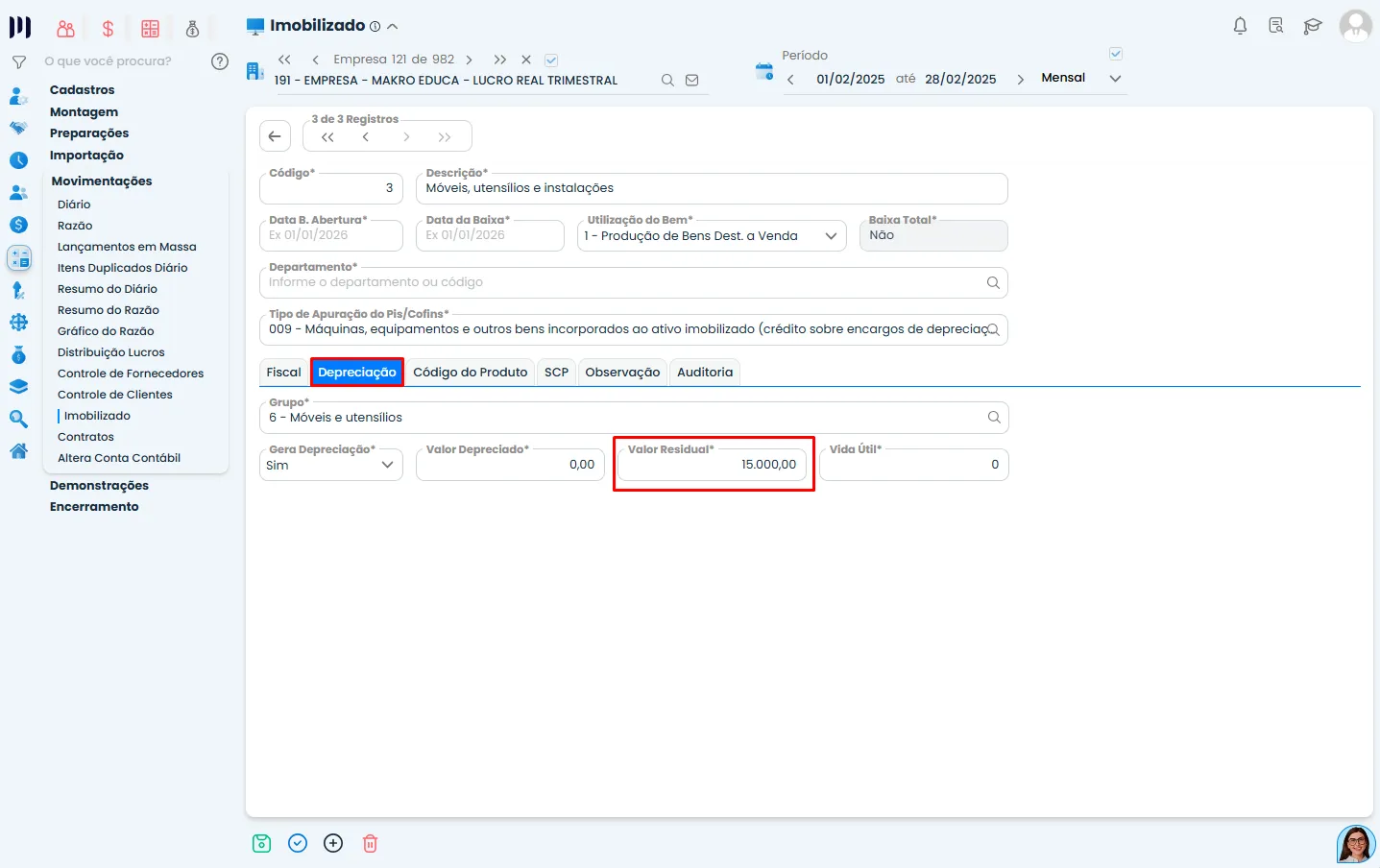
Task: Click the envelope icon beside company name
Action: 691,81
